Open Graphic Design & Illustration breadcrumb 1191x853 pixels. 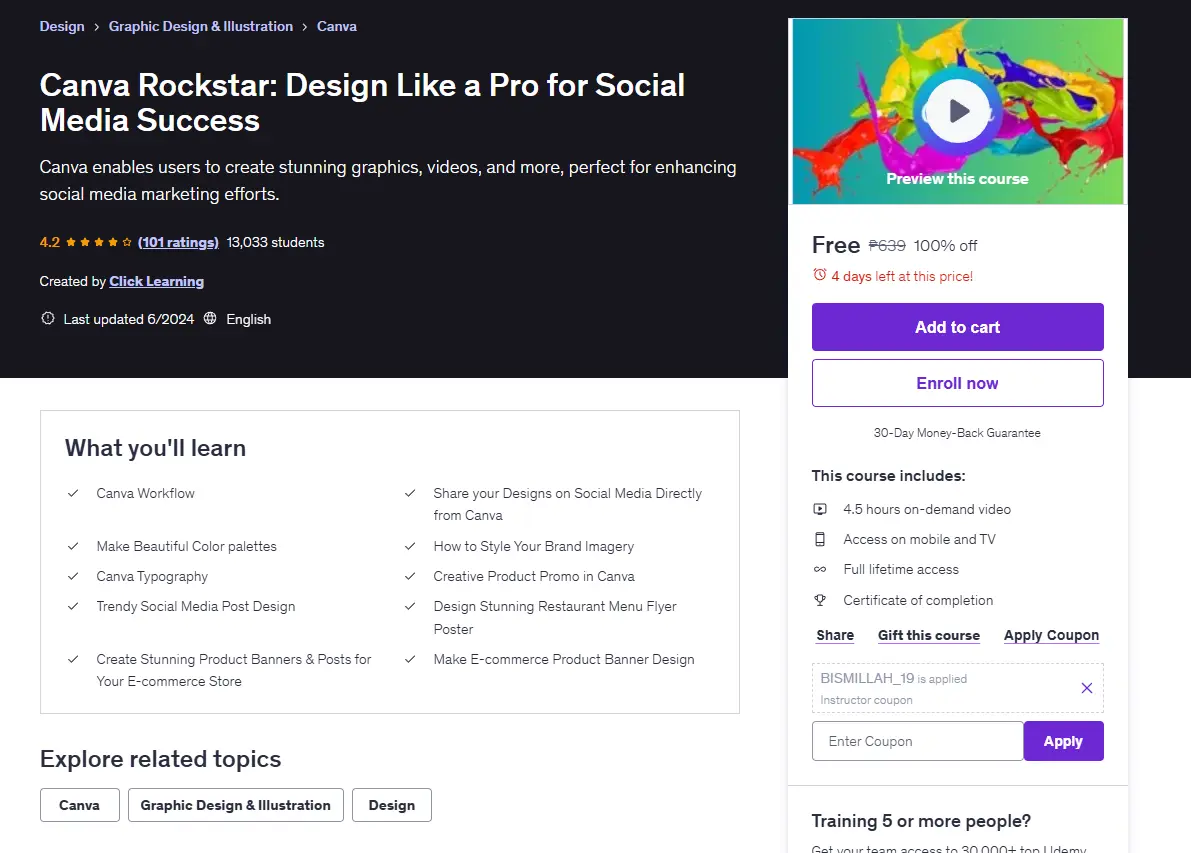click(x=201, y=26)
